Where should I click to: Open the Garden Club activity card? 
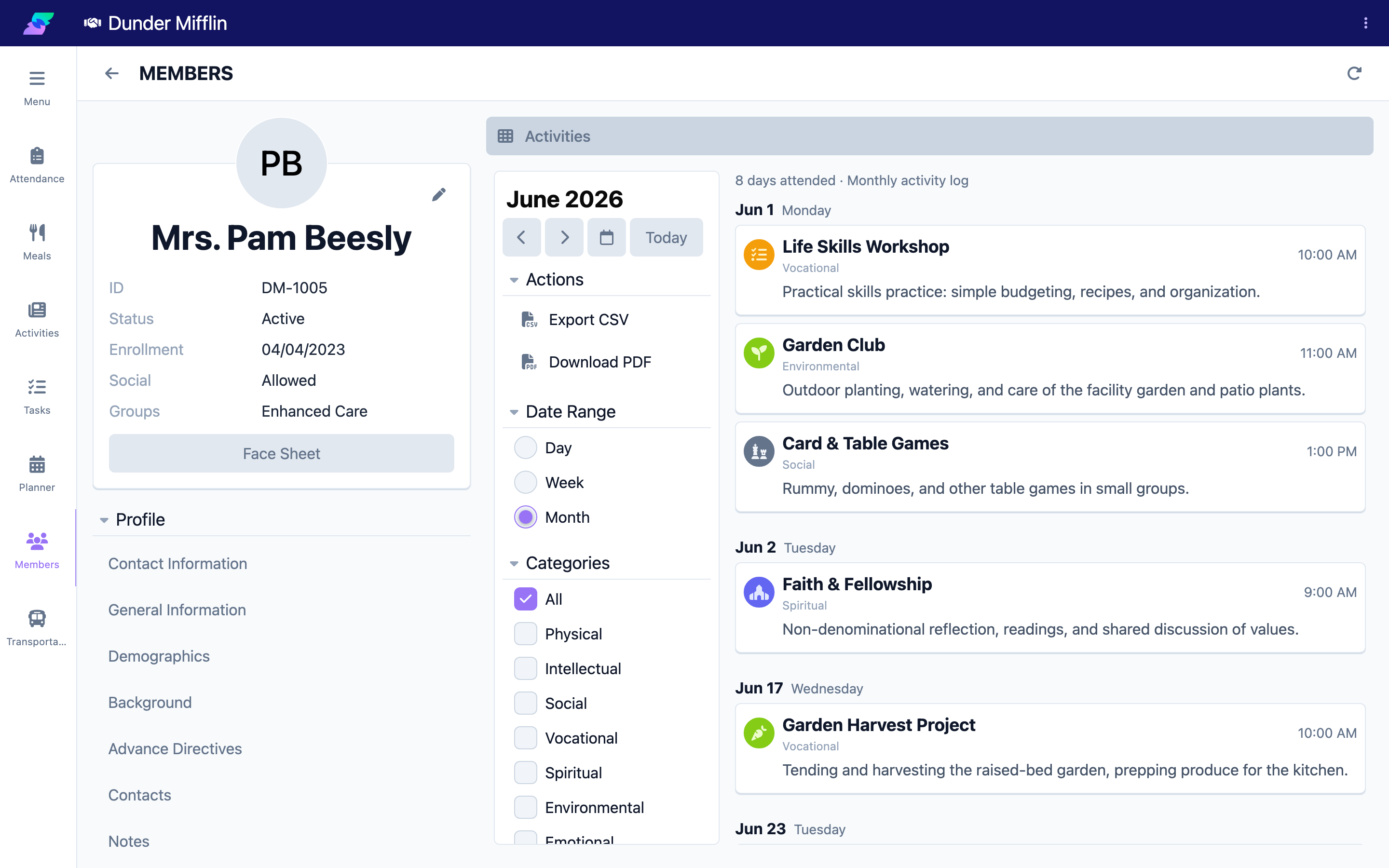click(1050, 368)
